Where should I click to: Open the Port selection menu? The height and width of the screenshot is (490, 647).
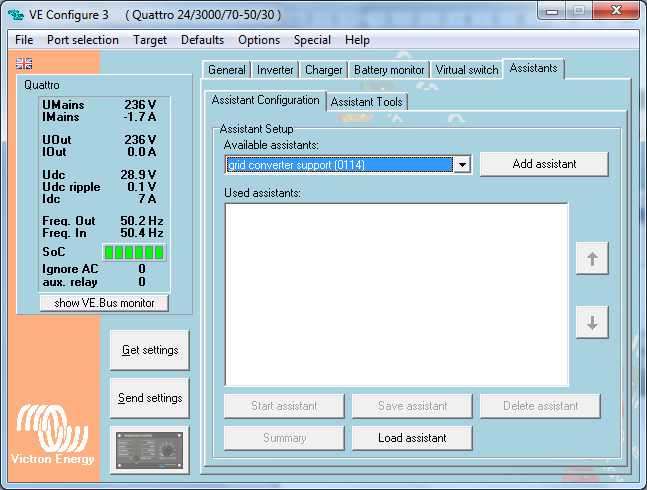pos(83,40)
